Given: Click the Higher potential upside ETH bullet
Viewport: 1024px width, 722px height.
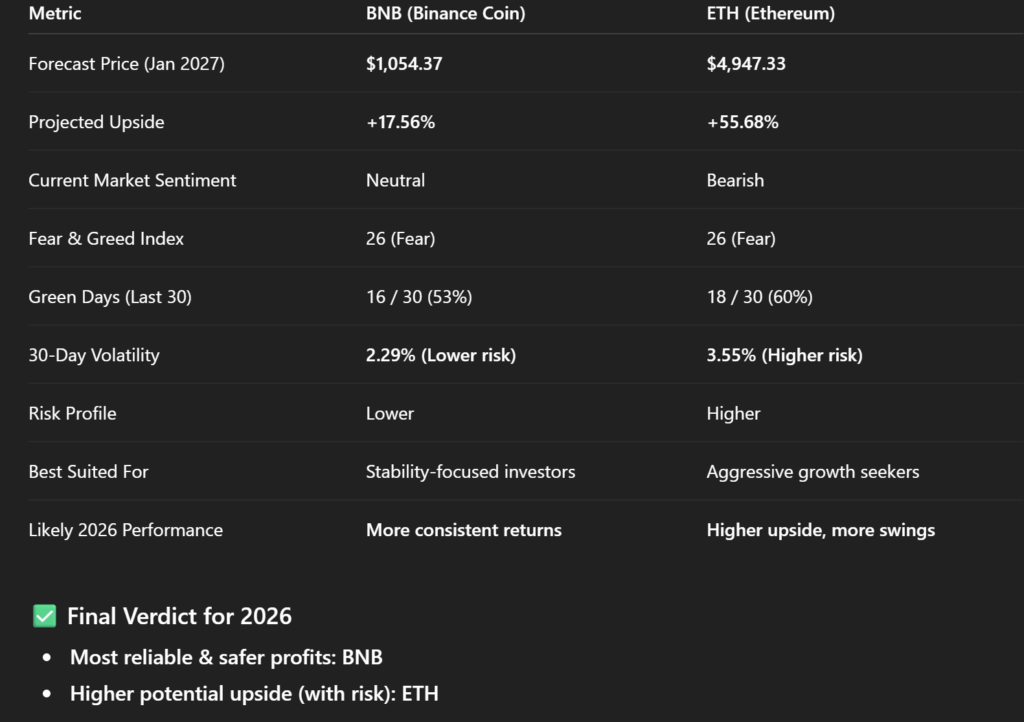Looking at the screenshot, I should [x=254, y=693].
